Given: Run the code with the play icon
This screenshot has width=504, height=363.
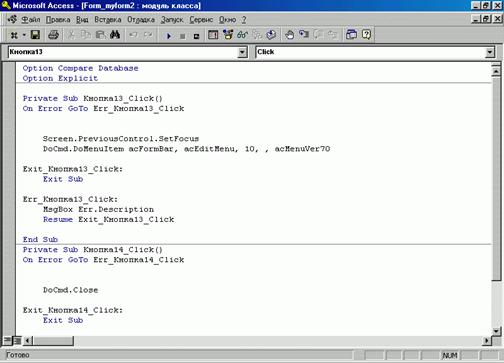Looking at the screenshot, I should [168, 36].
